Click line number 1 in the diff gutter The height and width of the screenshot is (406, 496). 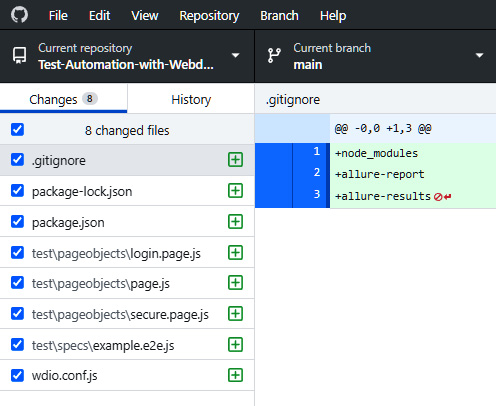tap(317, 151)
